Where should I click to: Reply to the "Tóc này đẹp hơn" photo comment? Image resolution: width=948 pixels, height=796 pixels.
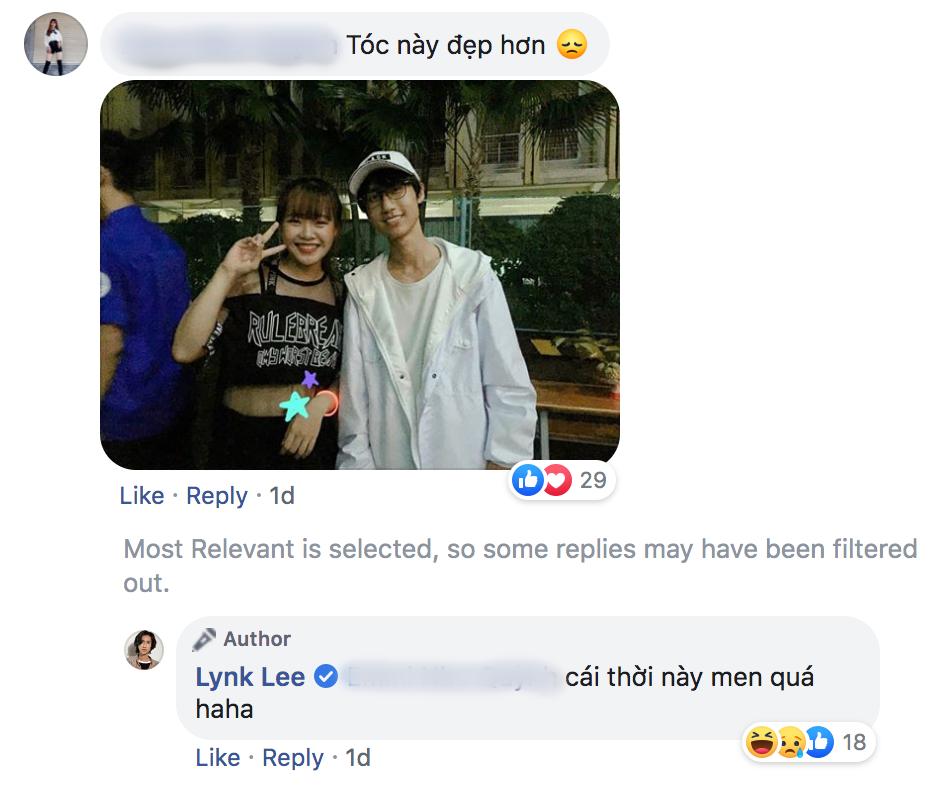click(217, 496)
